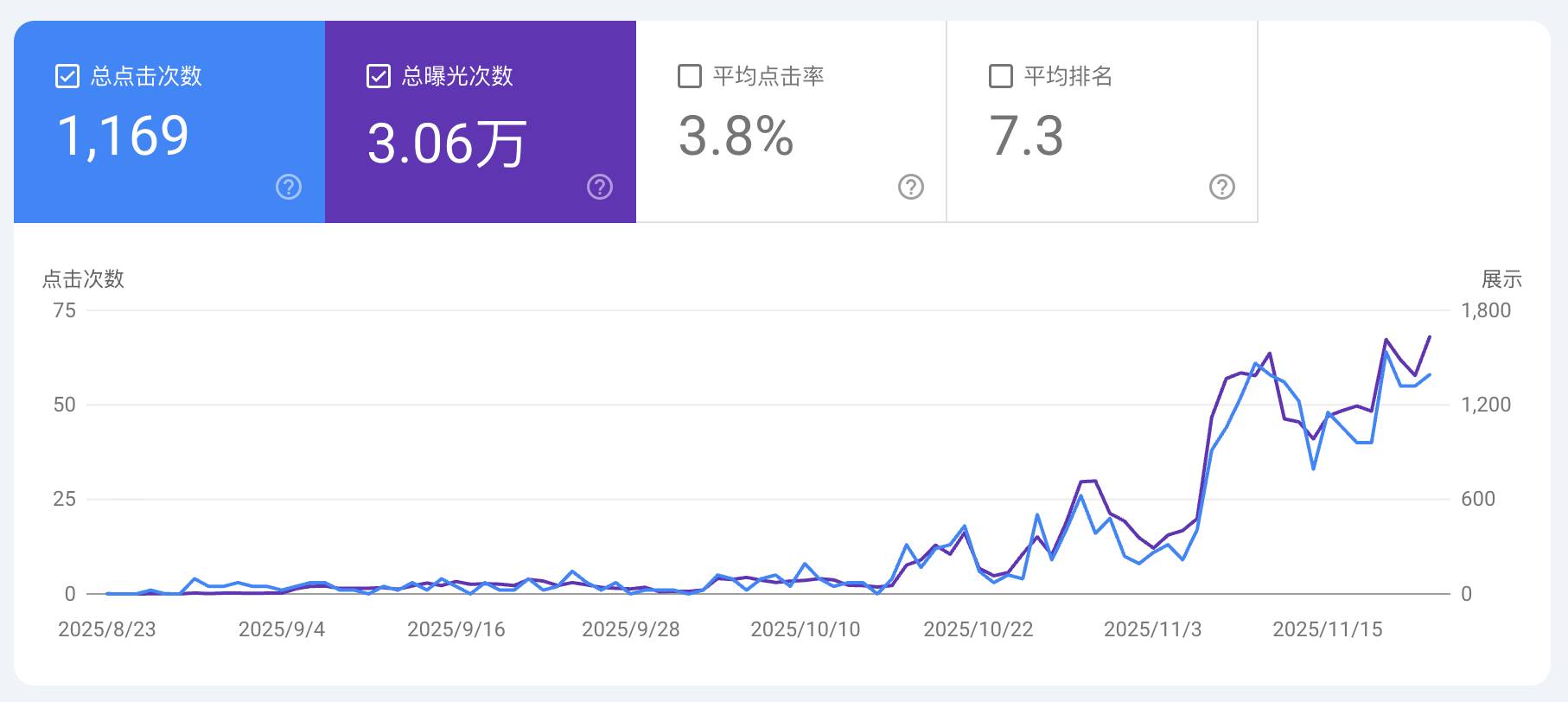Click the 总点击次数 card label
Viewport: 1568px width, 702px height.
(x=146, y=76)
